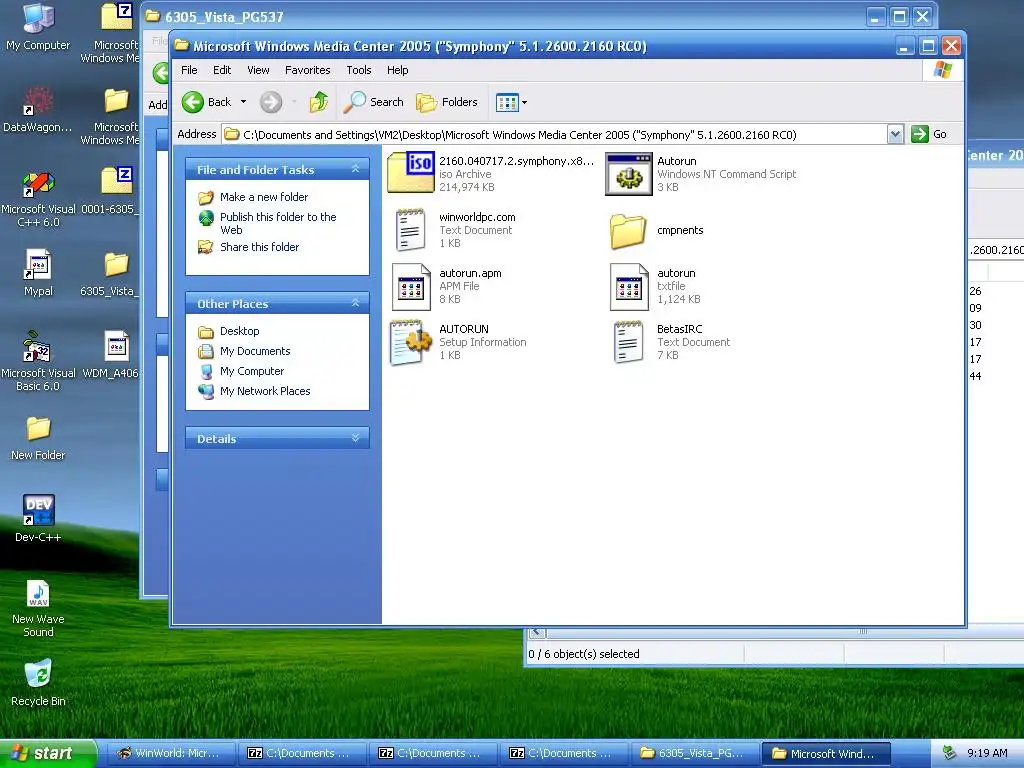Select Microsoft Visual C++ 6.0 shortcut
This screenshot has height=768, width=1024.
[x=38, y=199]
